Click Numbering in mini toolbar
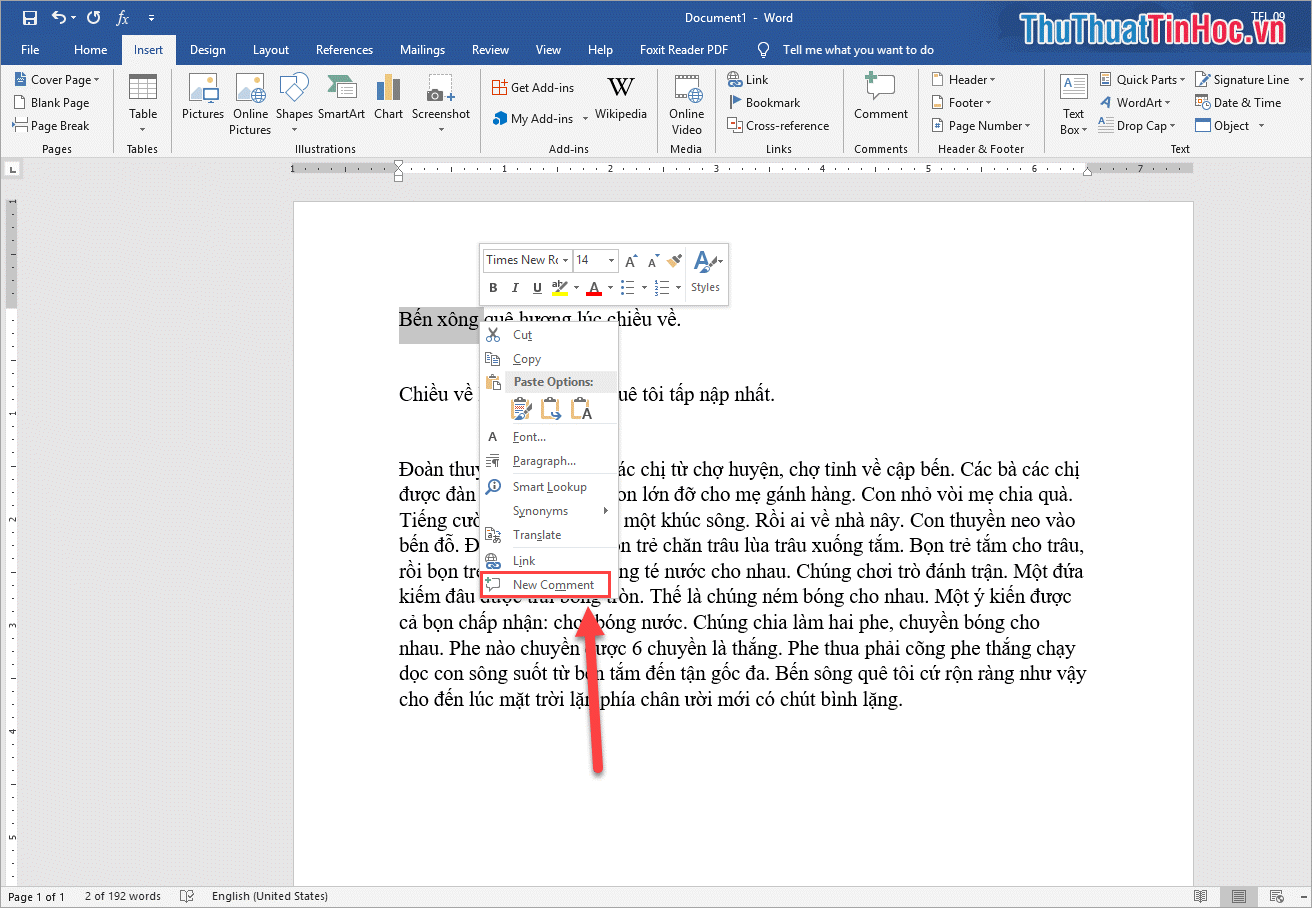Image resolution: width=1312 pixels, height=908 pixels. coord(661,288)
